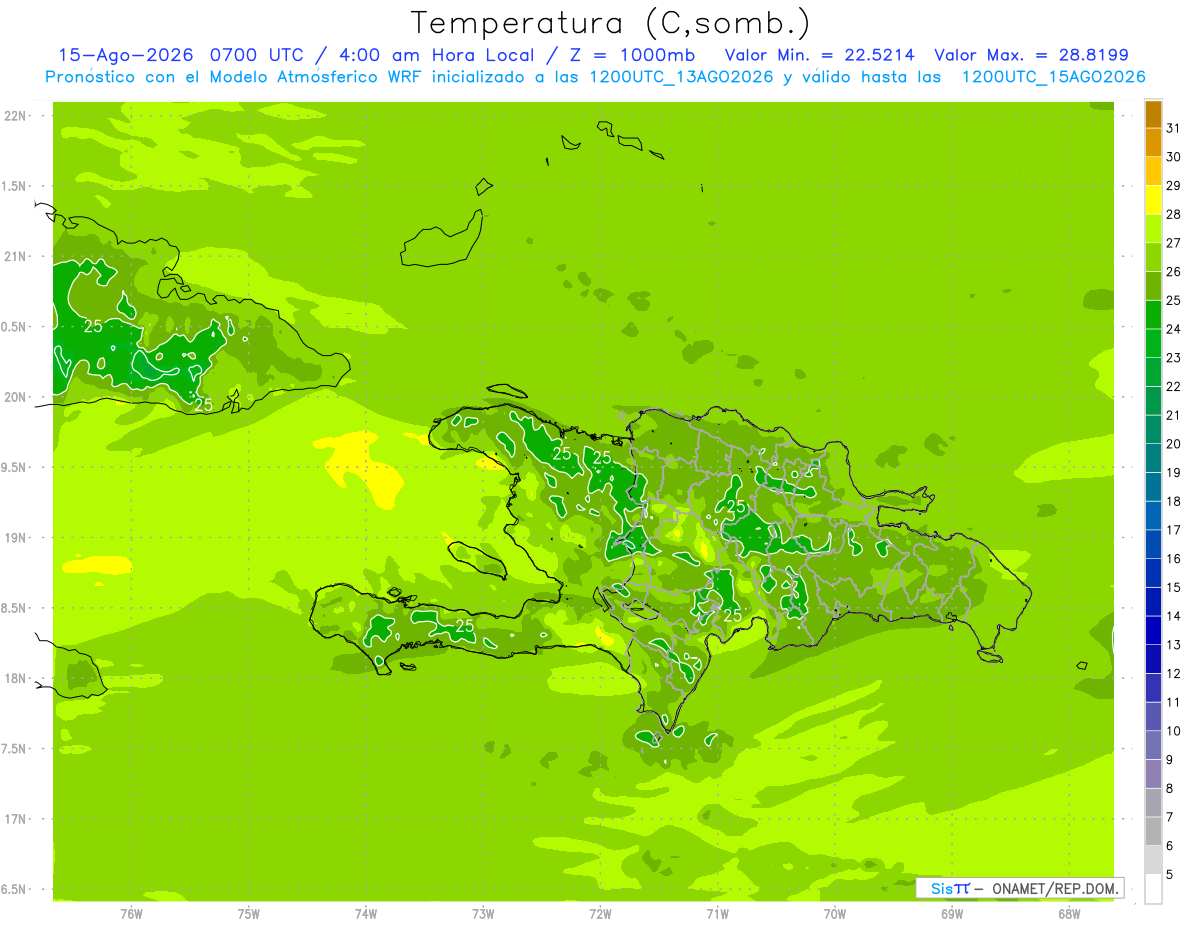Click the '20N' latitude label
Image resolution: width=1200 pixels, height=927 pixels.
tap(16, 397)
